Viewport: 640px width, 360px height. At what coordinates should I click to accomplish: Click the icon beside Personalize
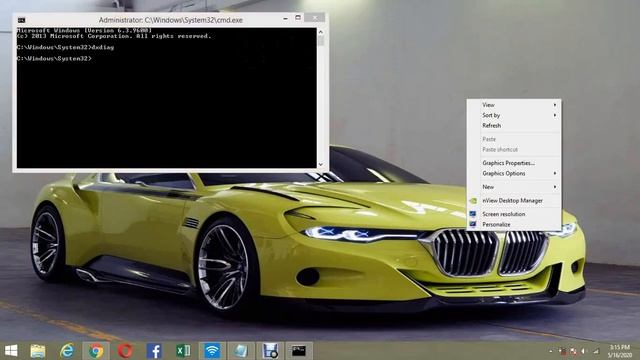tap(473, 224)
